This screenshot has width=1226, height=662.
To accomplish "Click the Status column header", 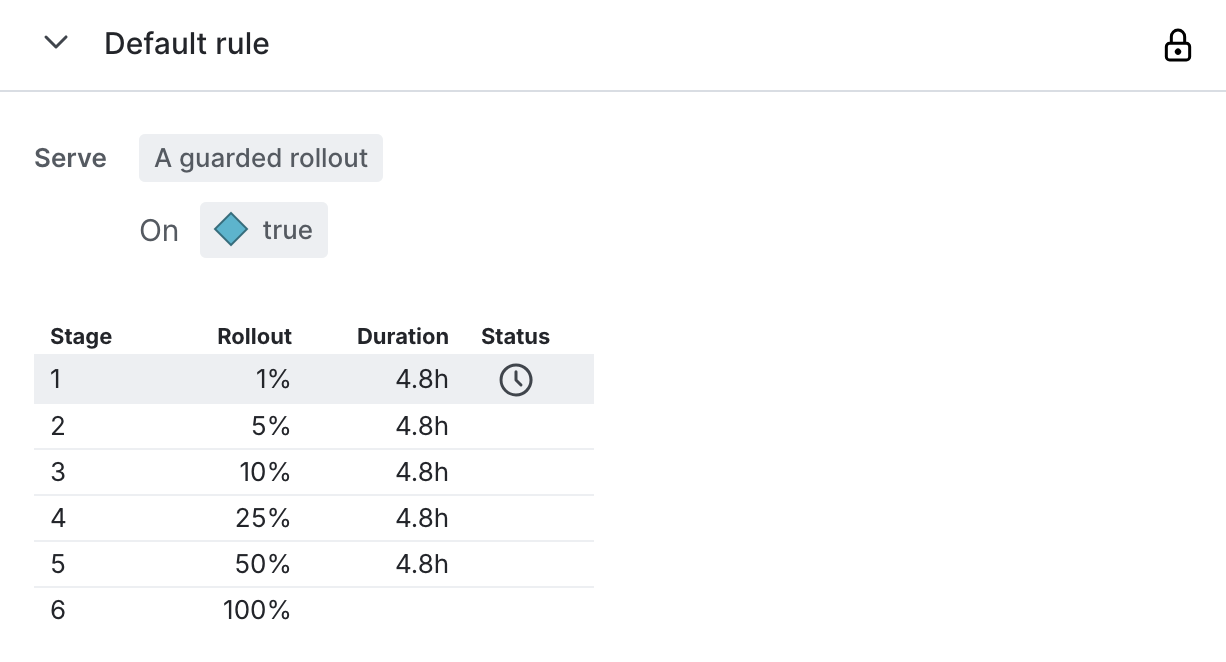I will [x=515, y=337].
